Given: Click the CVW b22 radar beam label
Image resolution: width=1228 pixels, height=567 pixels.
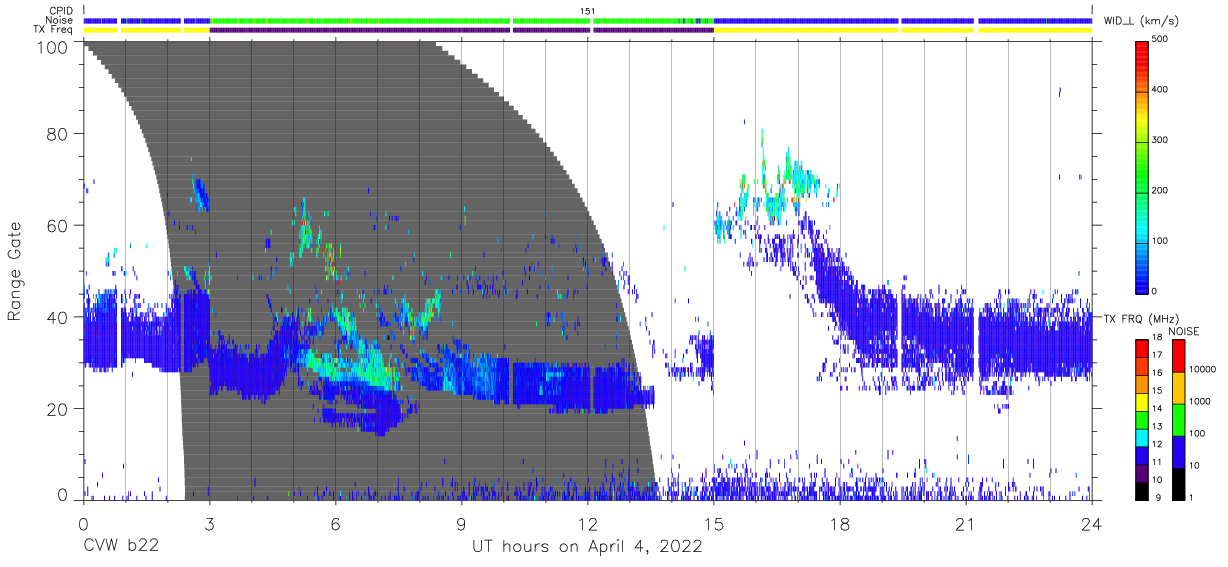Looking at the screenshot, I should [121, 547].
